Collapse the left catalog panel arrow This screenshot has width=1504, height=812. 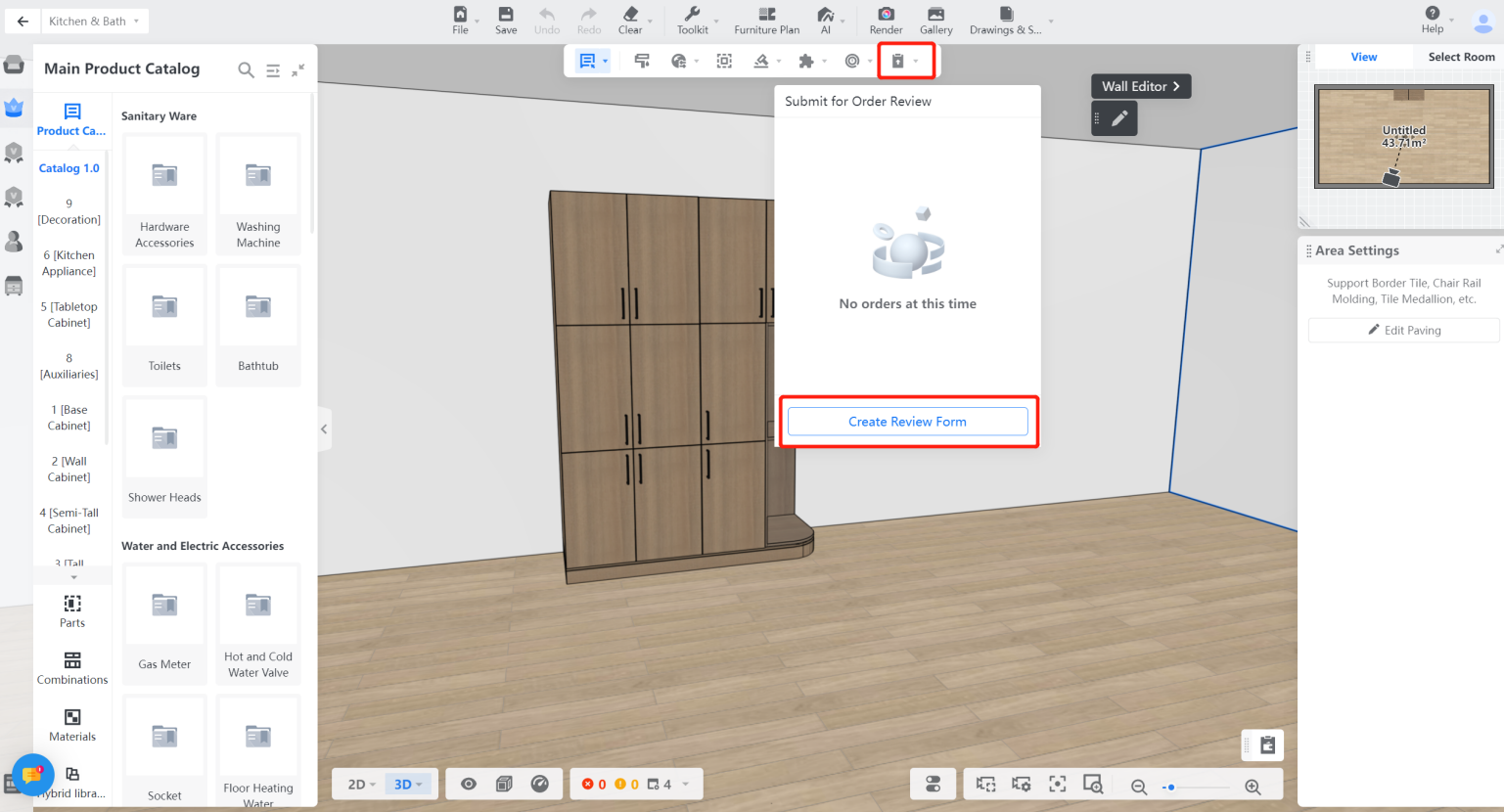pos(324,429)
